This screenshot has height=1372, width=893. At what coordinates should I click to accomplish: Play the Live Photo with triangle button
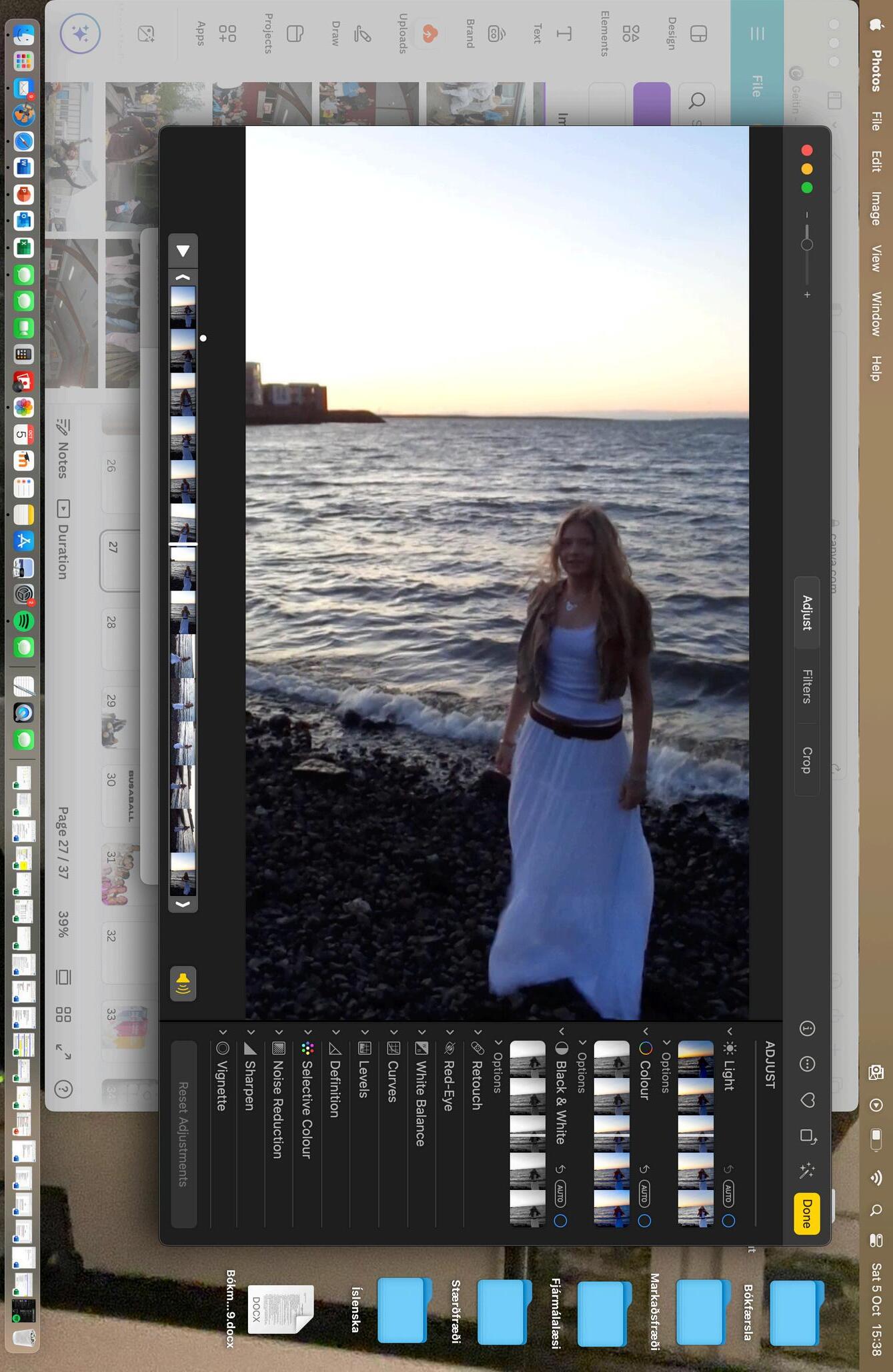[x=183, y=251]
